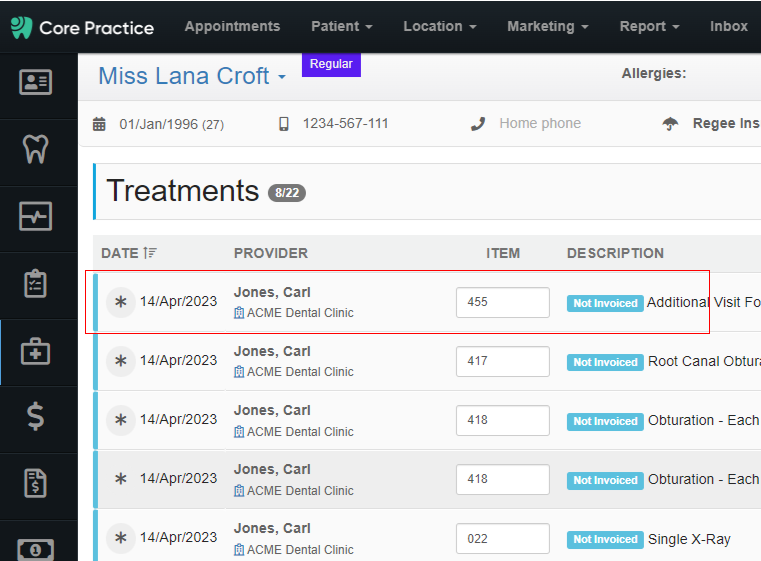Click Not Invoiced badge on Single X-Ray row

tap(605, 540)
